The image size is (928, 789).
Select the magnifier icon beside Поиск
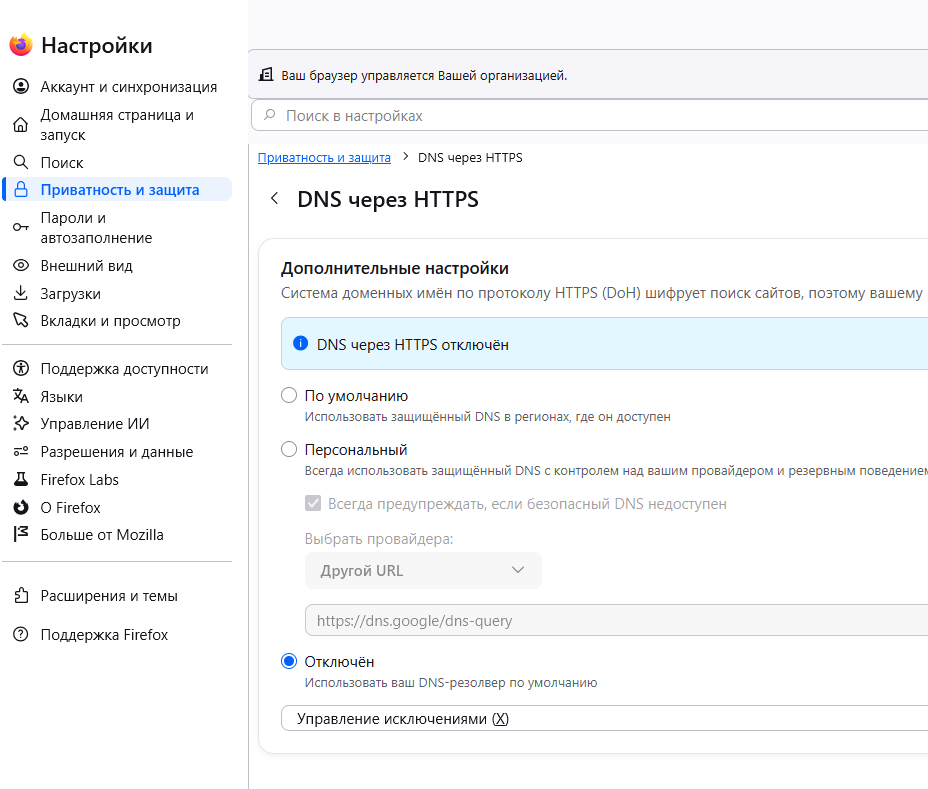[x=21, y=162]
